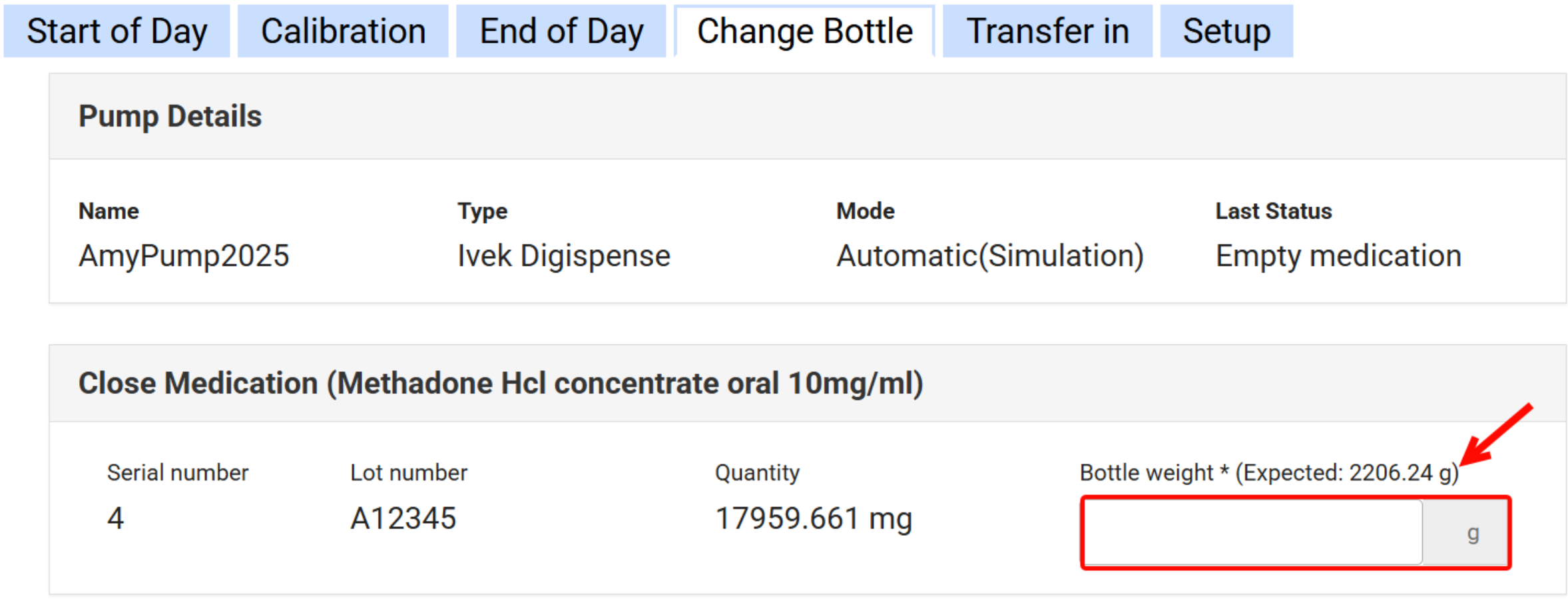
Task: Go to the End of Day tab
Action: [x=561, y=31]
